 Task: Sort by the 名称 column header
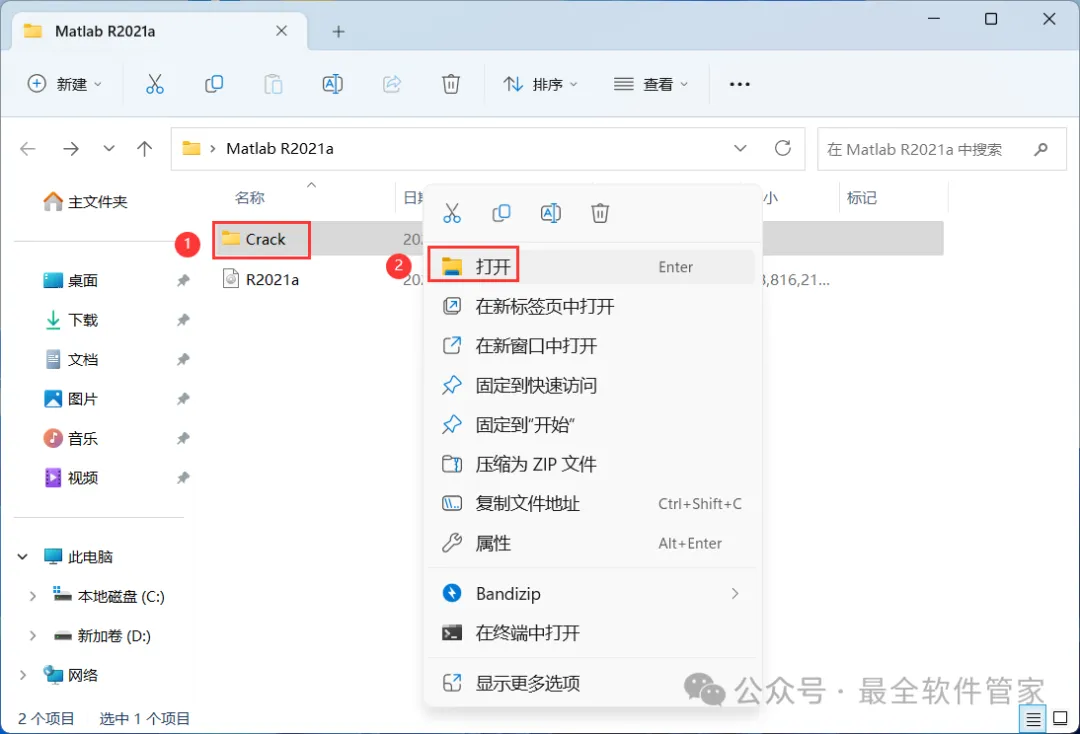click(x=249, y=198)
